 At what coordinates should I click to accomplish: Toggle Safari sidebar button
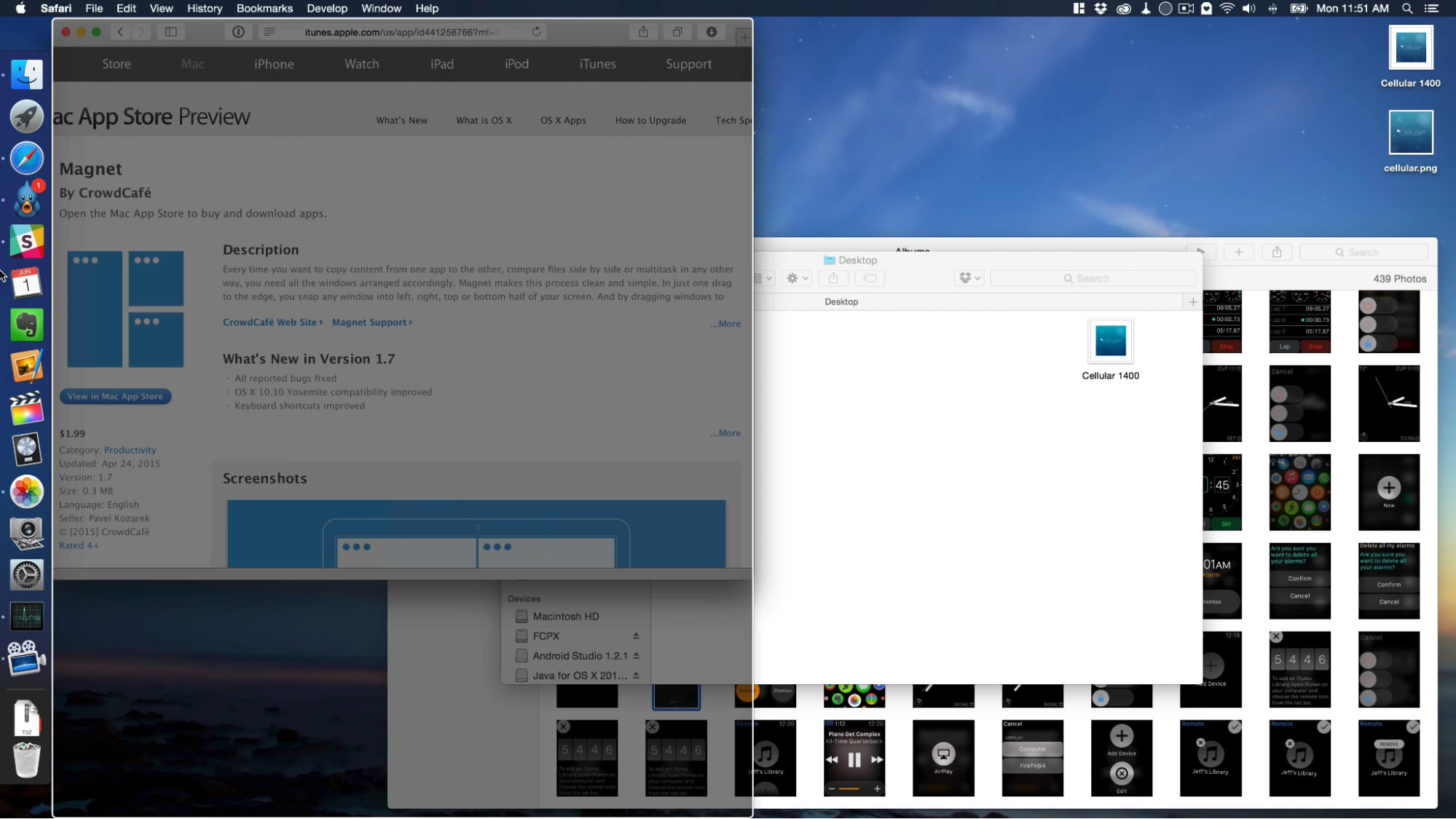click(171, 32)
